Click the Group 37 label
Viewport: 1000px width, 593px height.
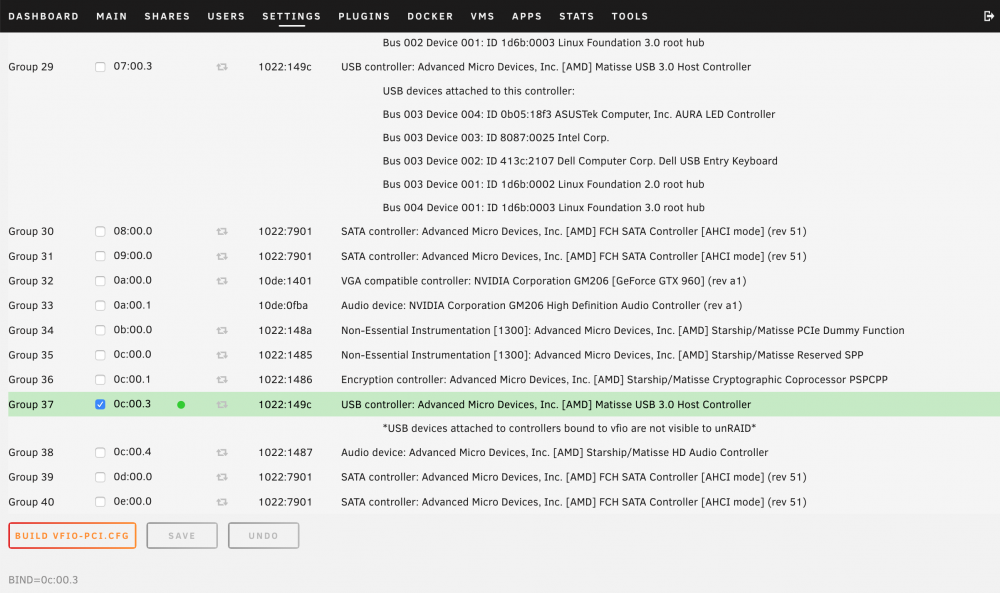31,405
